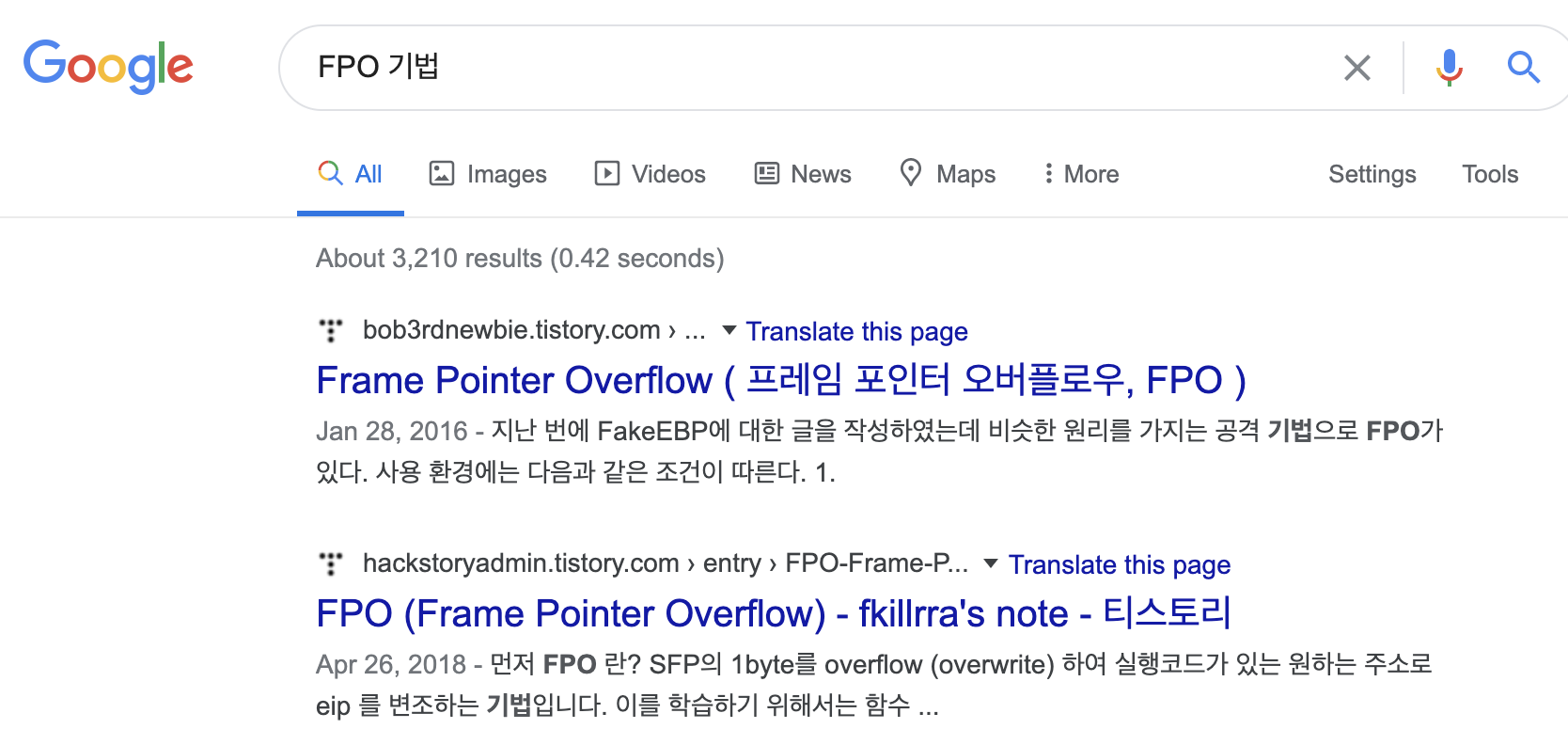The width and height of the screenshot is (1568, 745).
Task: Click the hackstoryadmin.tistory.com URL breadcrumb
Action: [666, 563]
